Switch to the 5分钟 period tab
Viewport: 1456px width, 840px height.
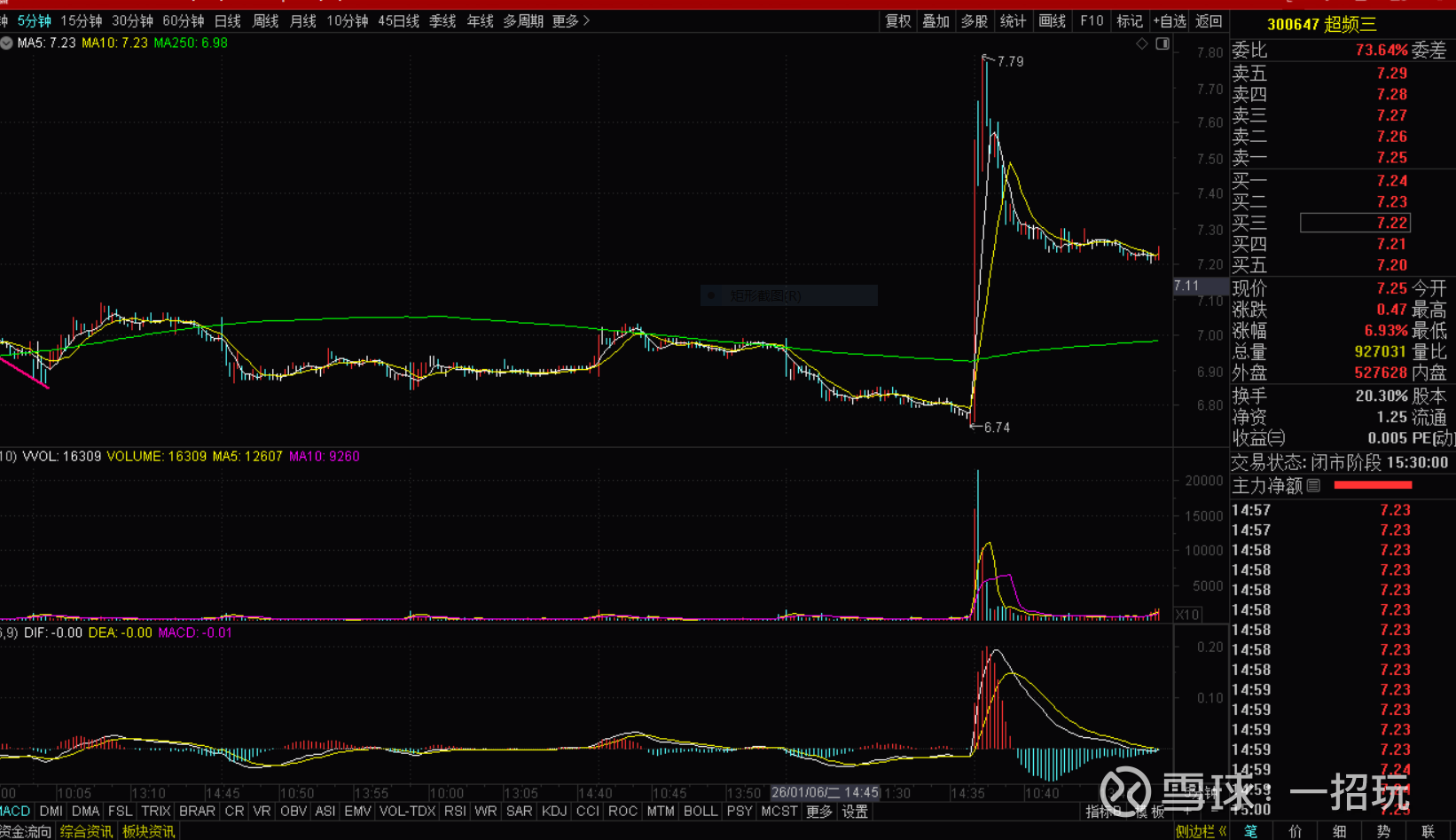click(x=35, y=21)
